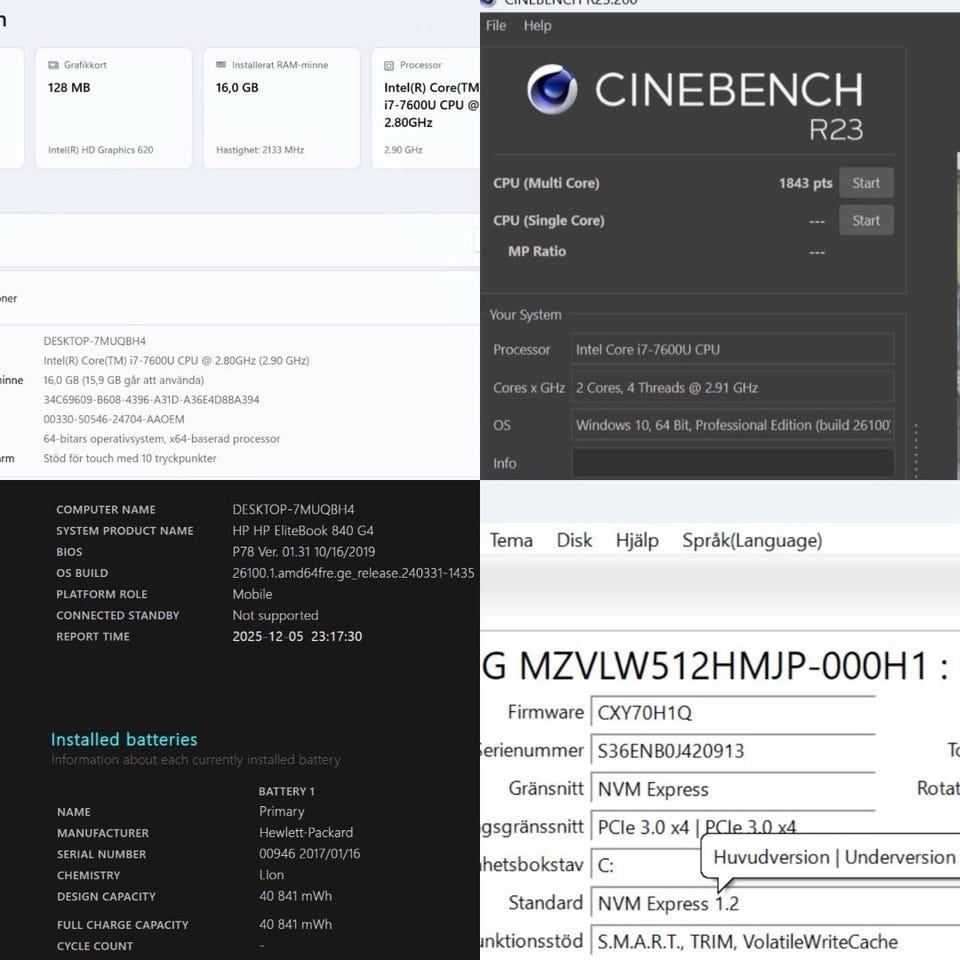The height and width of the screenshot is (960, 960).
Task: Start the CPU Single Core benchmark
Action: (x=865, y=220)
